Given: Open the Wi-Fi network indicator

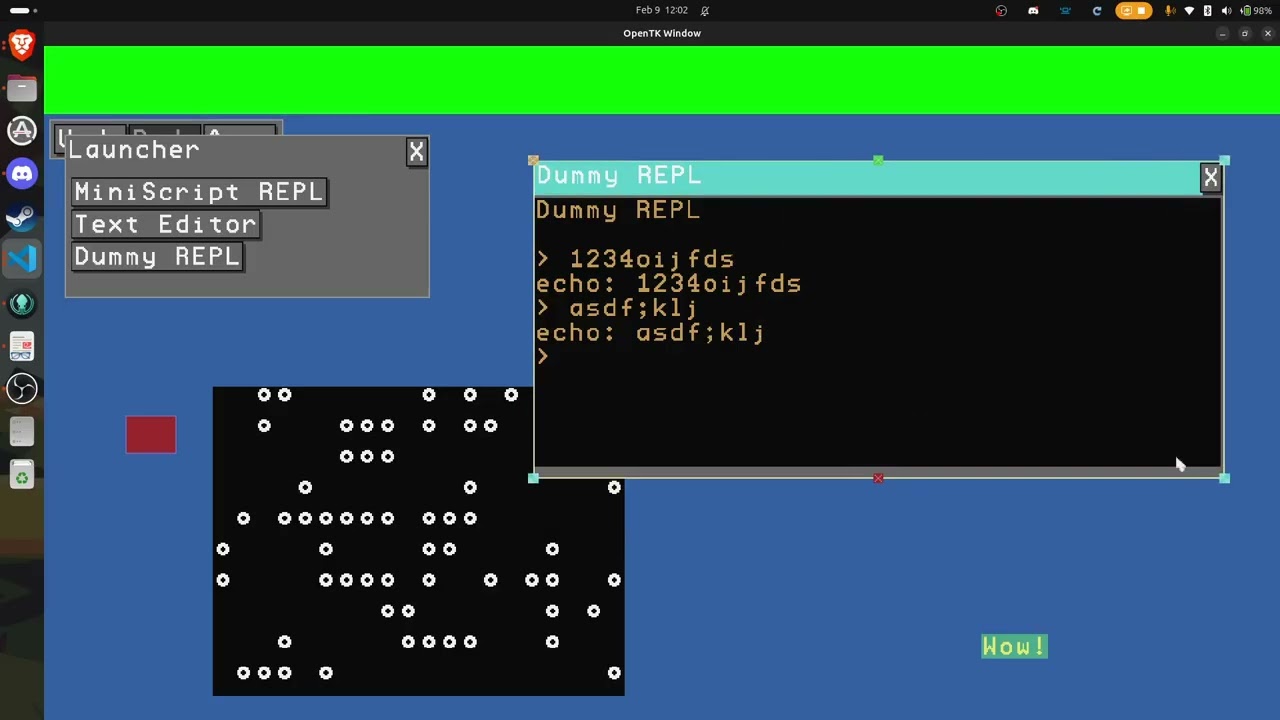Looking at the screenshot, I should click(x=1189, y=10).
